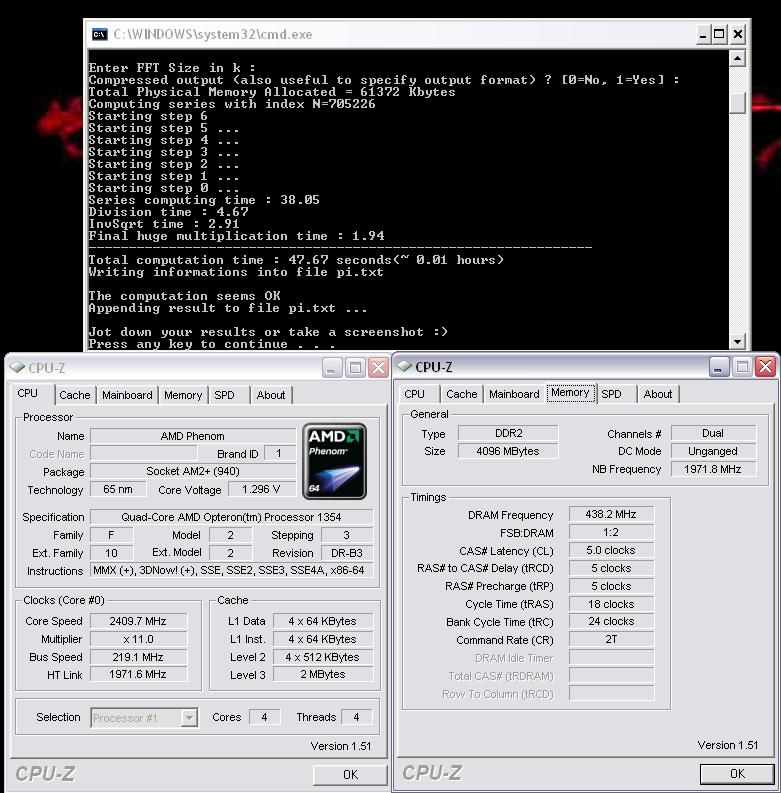Open the Cache tab in left CPU-Z
The image size is (781, 793).
click(x=75, y=395)
